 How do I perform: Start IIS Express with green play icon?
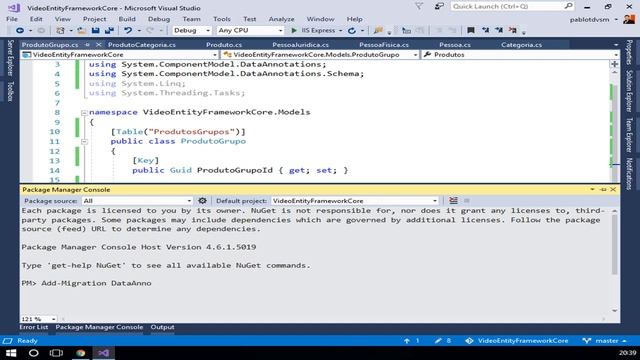tap(294, 31)
